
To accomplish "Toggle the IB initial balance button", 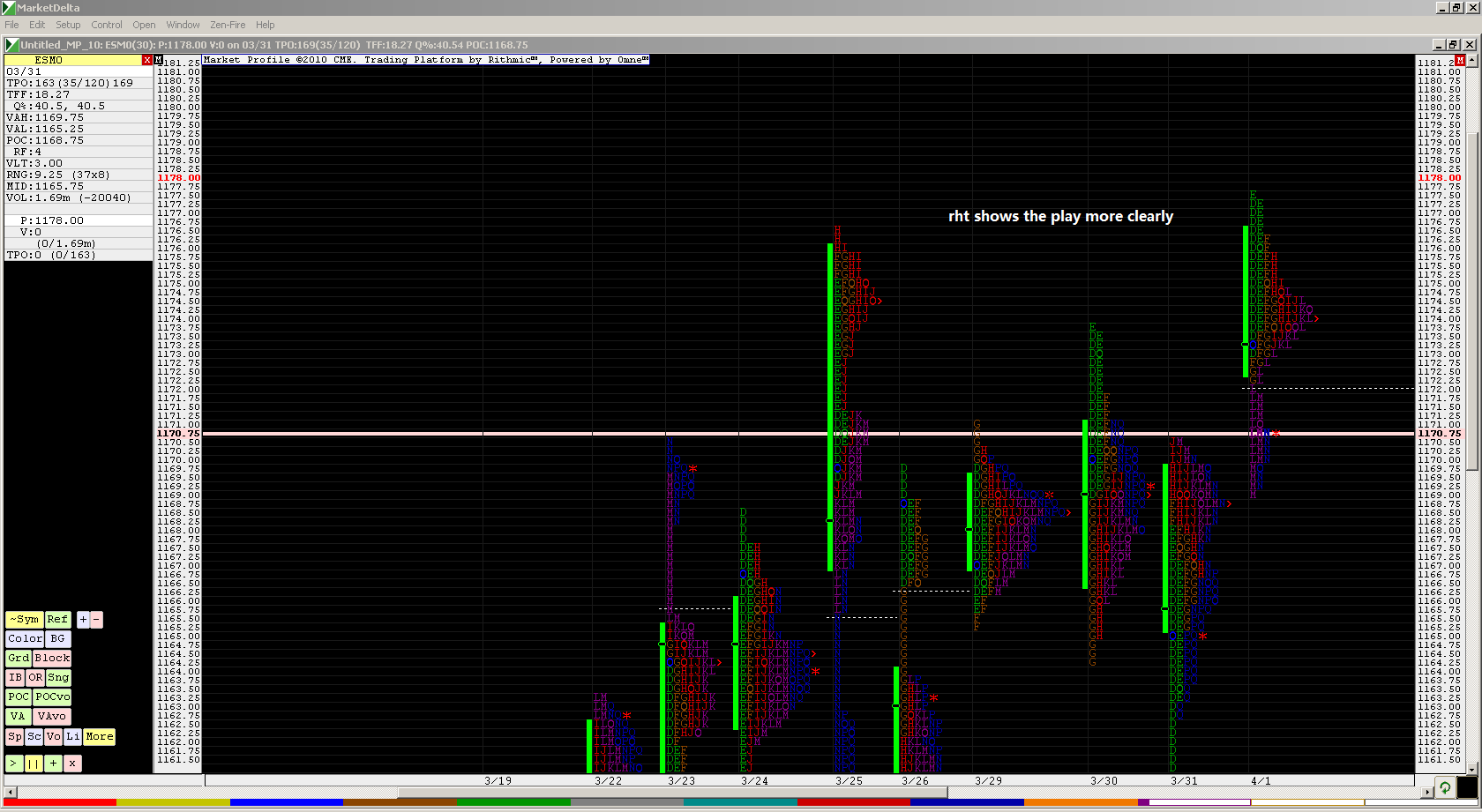I will pyautogui.click(x=15, y=678).
